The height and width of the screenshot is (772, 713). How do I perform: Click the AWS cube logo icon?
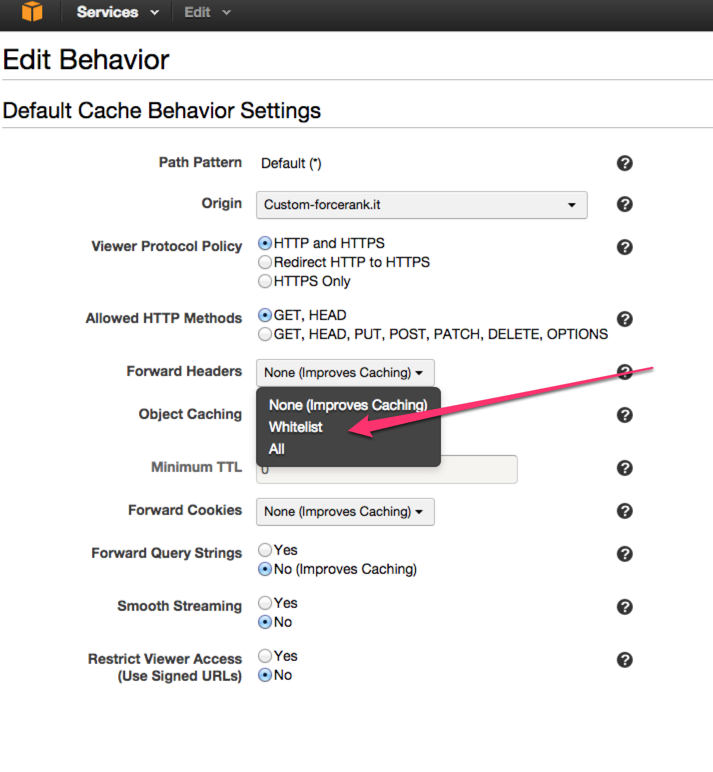[x=32, y=12]
